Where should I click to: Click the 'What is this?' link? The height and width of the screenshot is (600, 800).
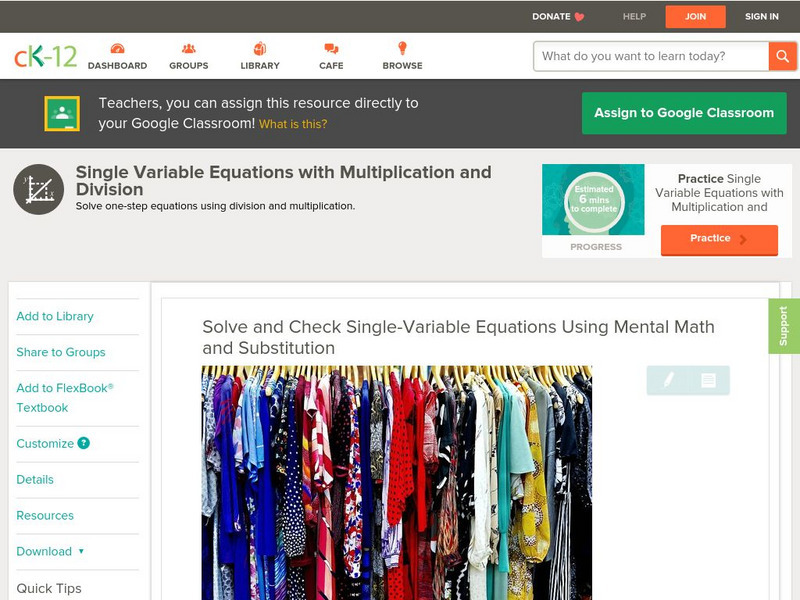[293, 124]
